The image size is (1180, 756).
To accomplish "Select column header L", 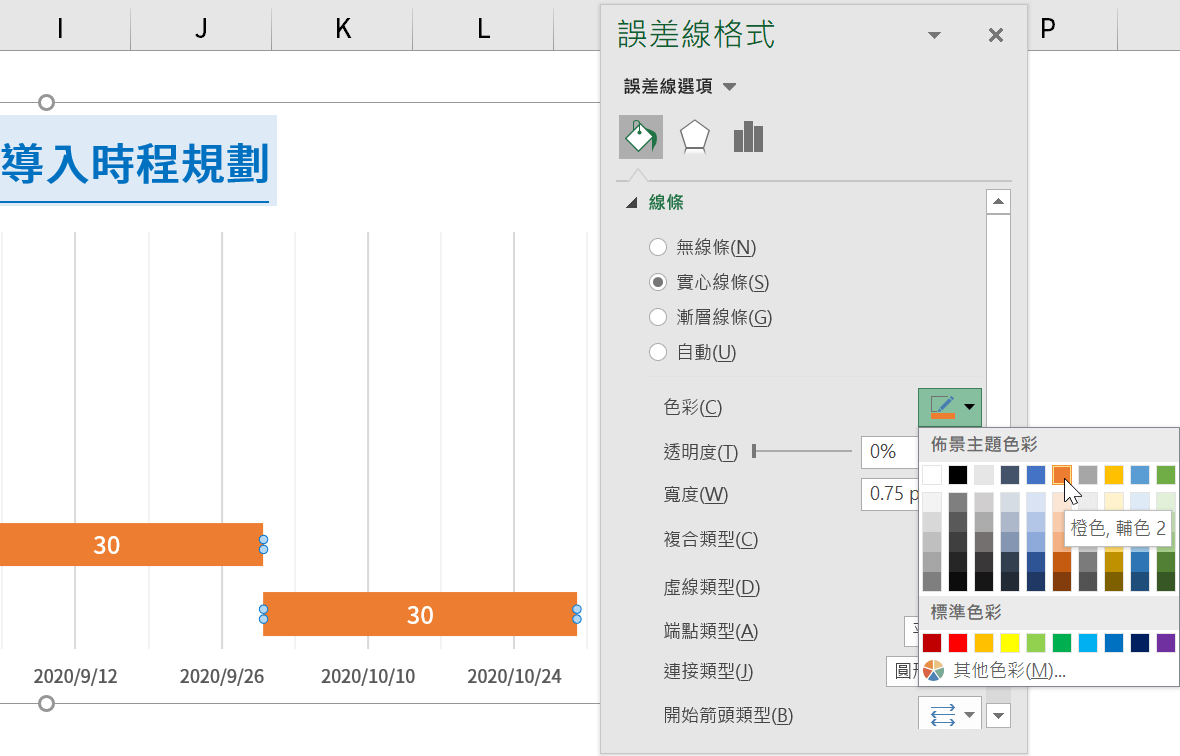I will click(x=483, y=28).
